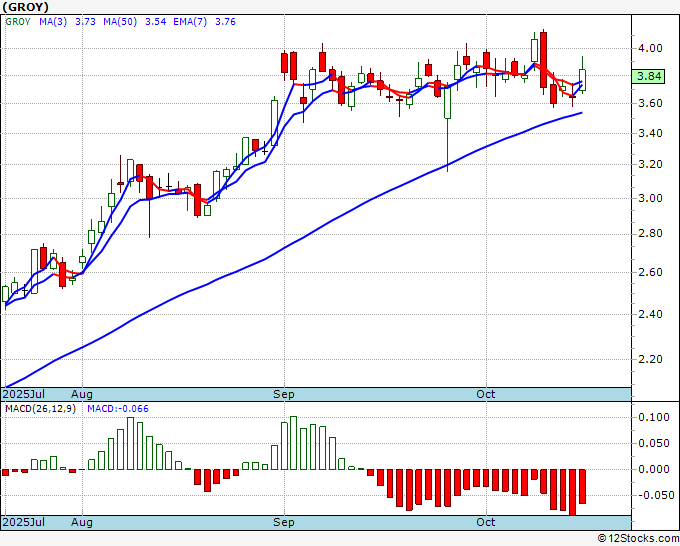Click Aug on price chart time axis
680x546 pixels.
tap(82, 394)
